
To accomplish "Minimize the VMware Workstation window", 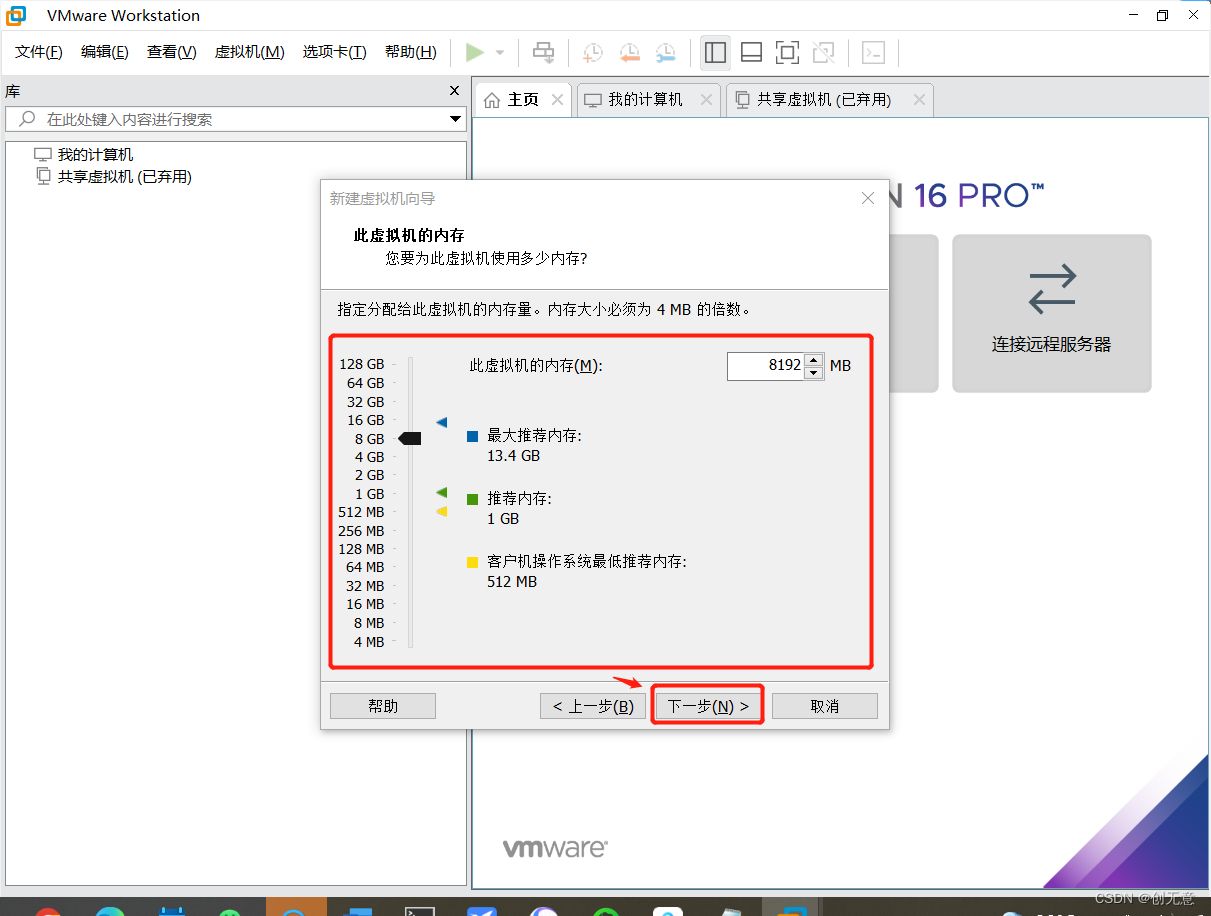I will click(1133, 15).
